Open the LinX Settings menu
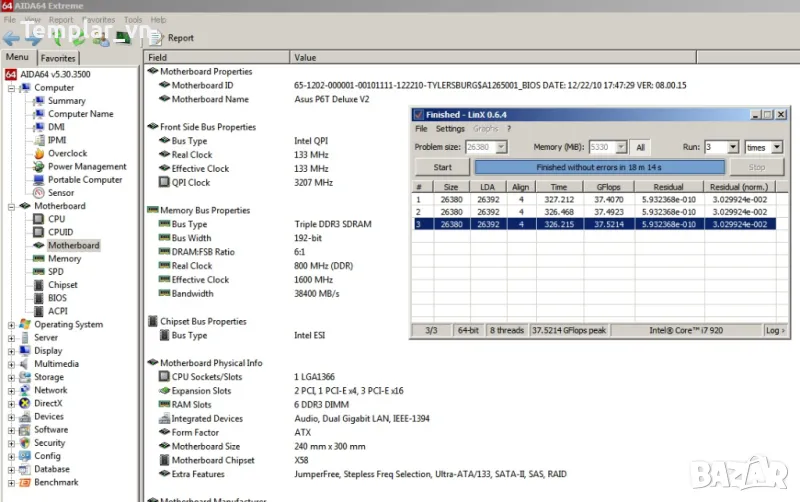 tap(450, 129)
